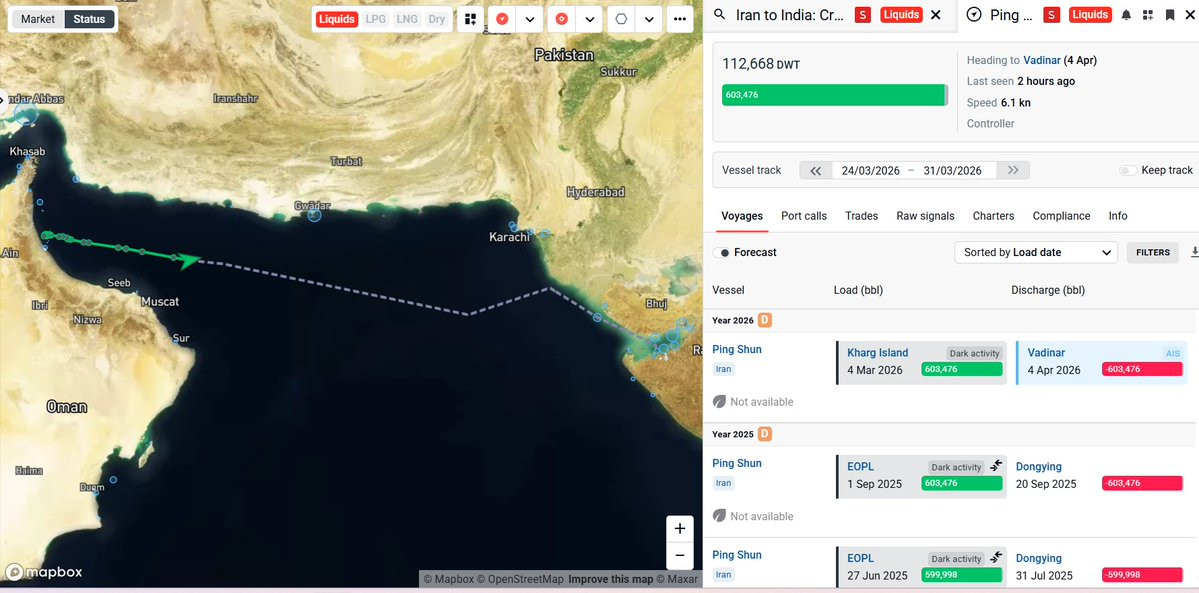Click the red diamond layer icon

tap(562, 19)
